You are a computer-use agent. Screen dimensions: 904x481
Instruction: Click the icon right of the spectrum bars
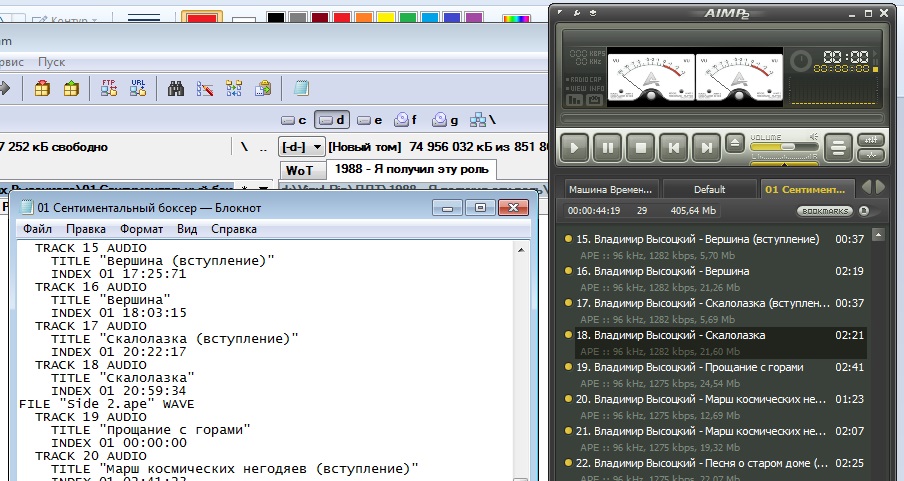tap(594, 100)
